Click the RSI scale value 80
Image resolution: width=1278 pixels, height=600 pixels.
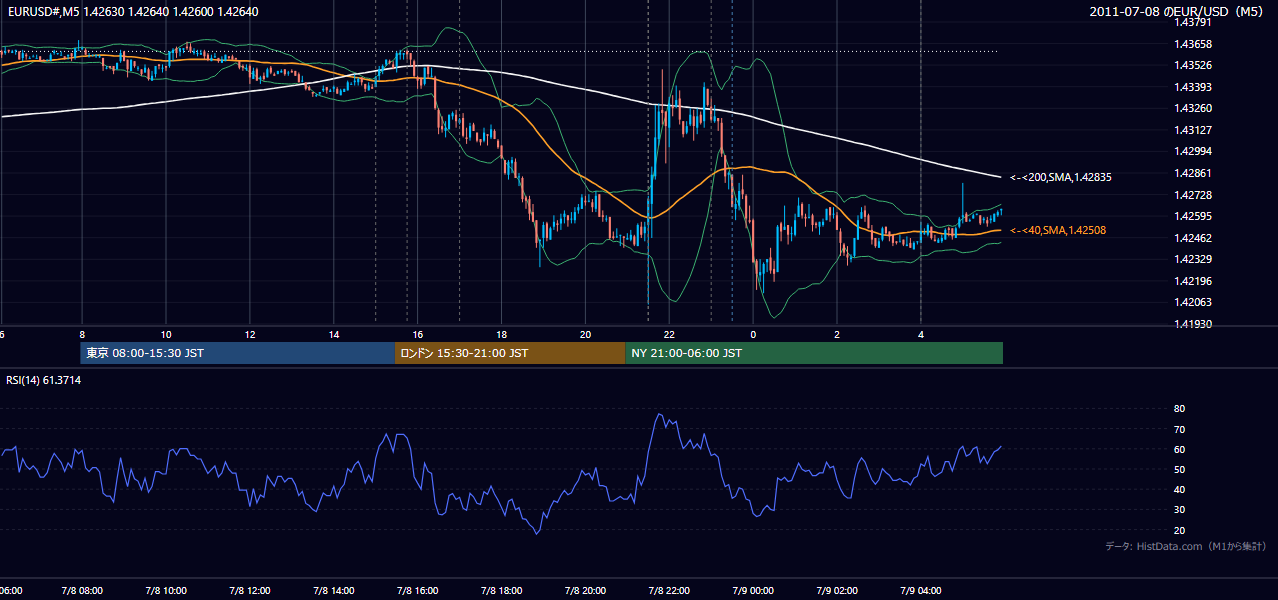[x=1179, y=409]
